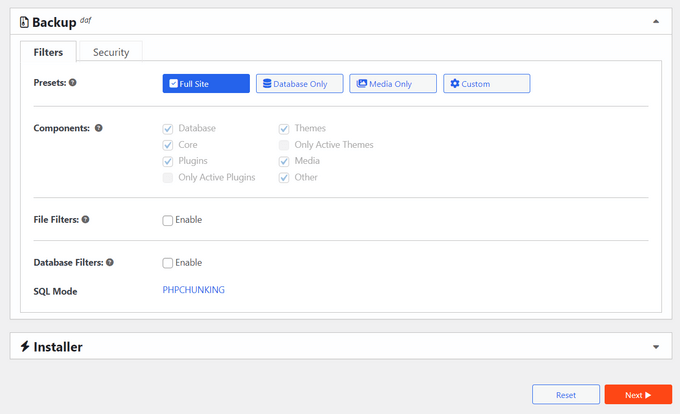Choose the Custom preset with gear icon
The height and width of the screenshot is (414, 680).
pyautogui.click(x=486, y=84)
